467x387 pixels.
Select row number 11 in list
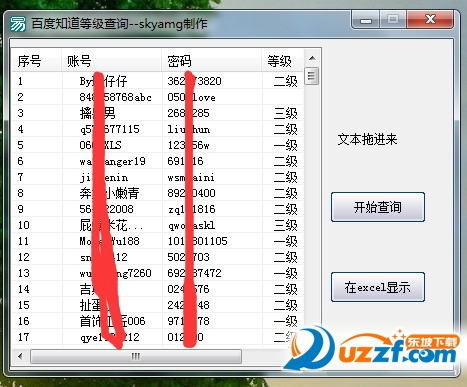pos(157,241)
